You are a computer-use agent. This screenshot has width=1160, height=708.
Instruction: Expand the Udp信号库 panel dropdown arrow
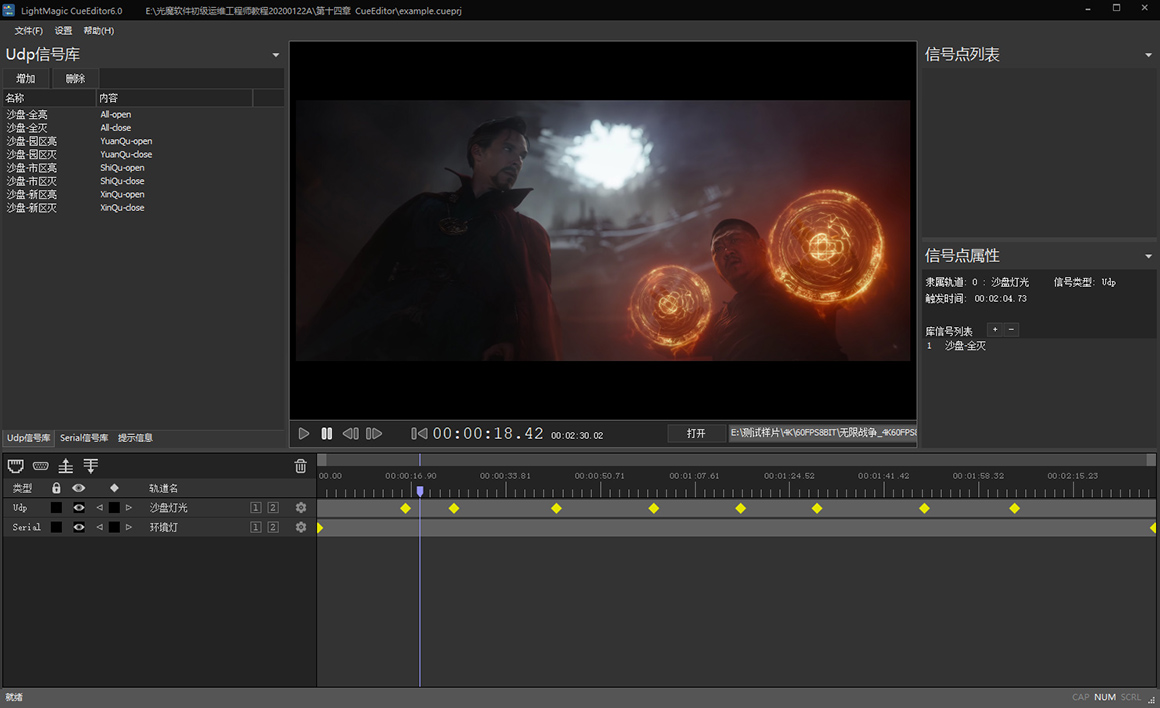point(276,55)
